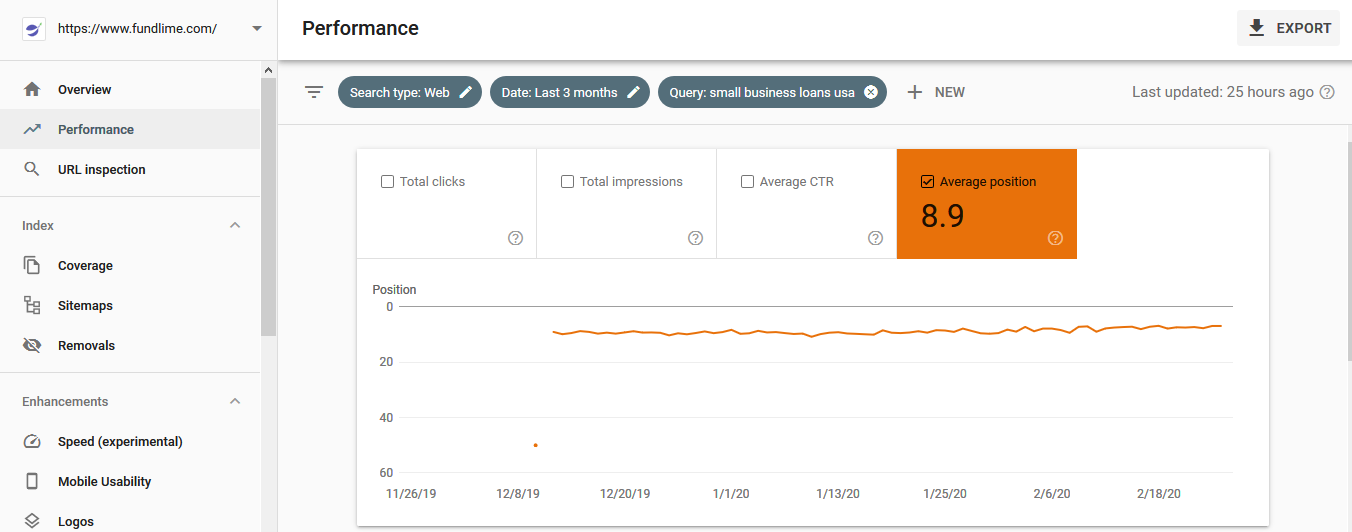Image resolution: width=1352 pixels, height=532 pixels.
Task: Enable the Total impressions checkbox
Action: pos(567,182)
